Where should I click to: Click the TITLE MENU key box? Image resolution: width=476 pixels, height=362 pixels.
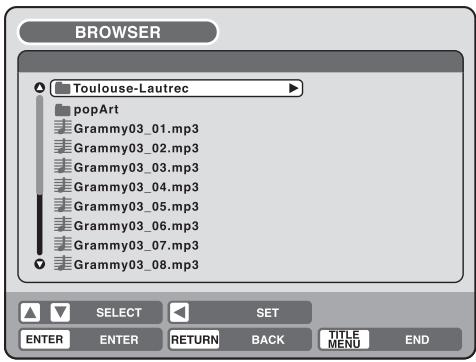tap(344, 340)
